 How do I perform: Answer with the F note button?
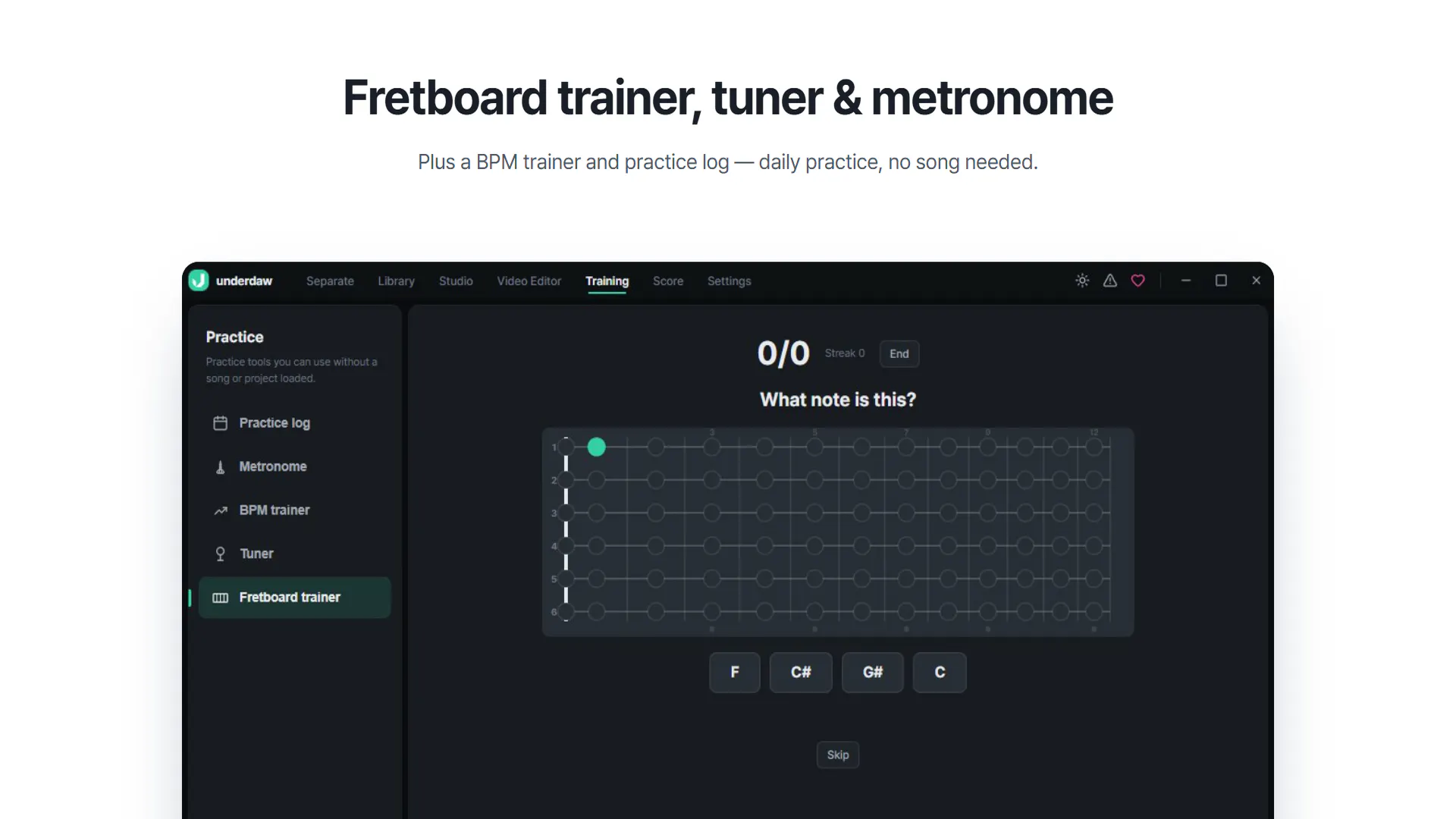click(735, 673)
